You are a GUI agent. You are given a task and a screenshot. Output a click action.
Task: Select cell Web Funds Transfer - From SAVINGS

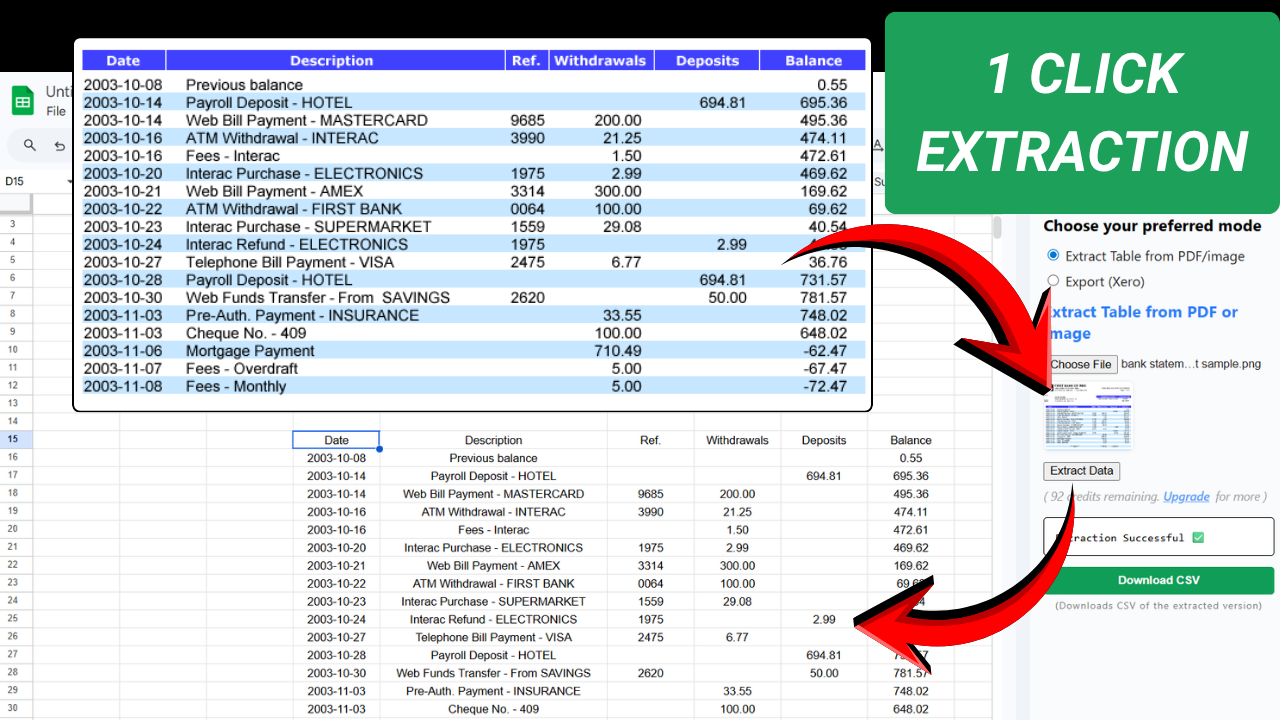tap(493, 674)
